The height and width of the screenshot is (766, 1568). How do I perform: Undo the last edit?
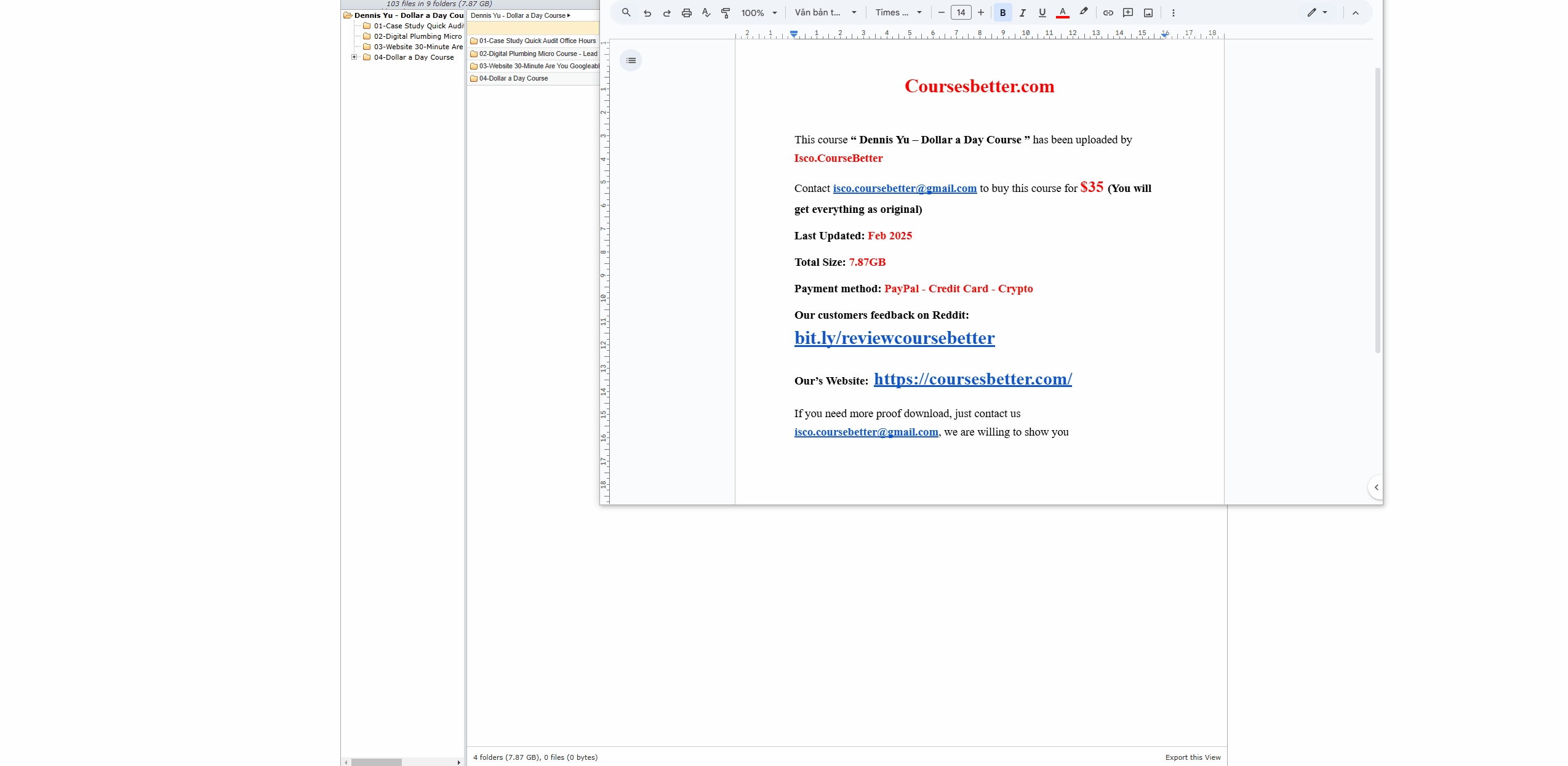647,12
